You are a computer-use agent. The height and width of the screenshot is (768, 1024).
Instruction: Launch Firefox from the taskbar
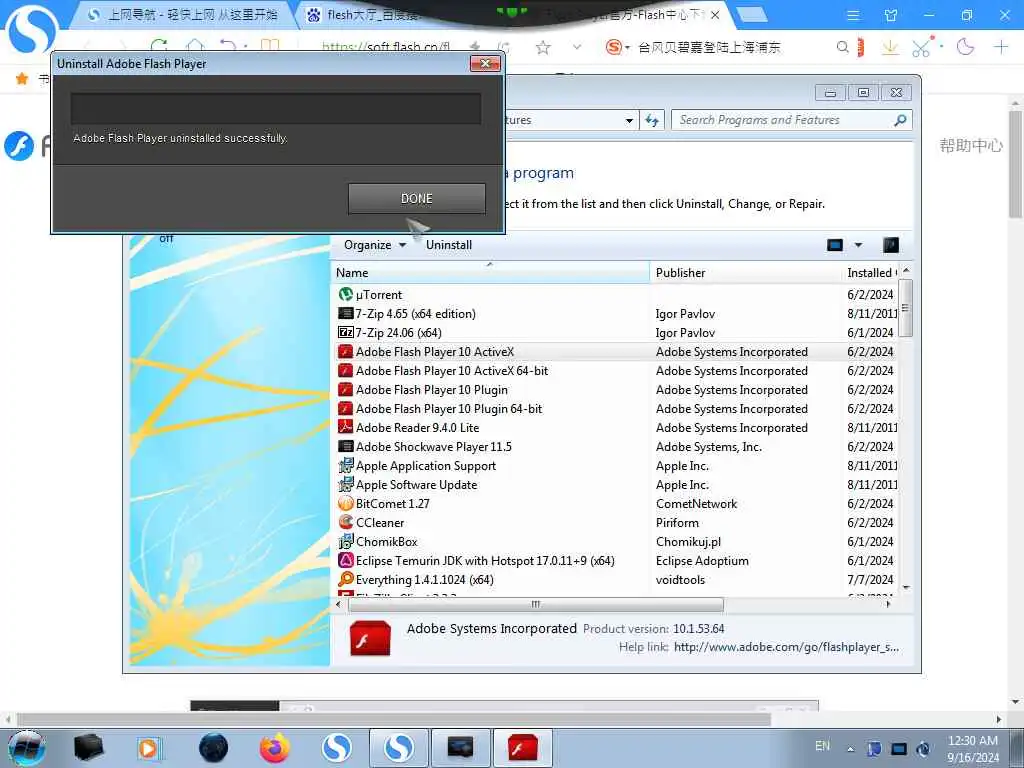coord(275,748)
